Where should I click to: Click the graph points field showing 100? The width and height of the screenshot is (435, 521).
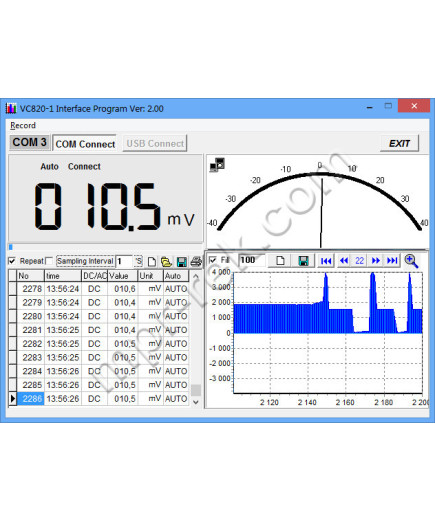point(252,260)
